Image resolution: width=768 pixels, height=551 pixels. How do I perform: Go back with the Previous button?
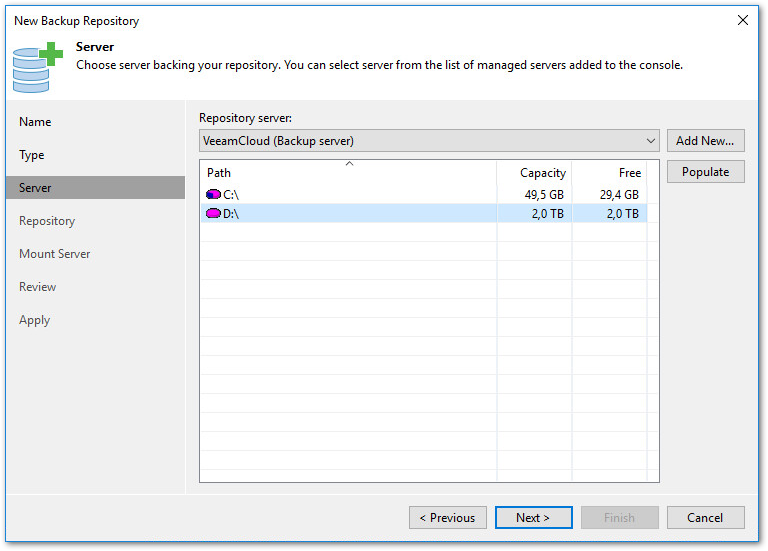[x=447, y=518]
